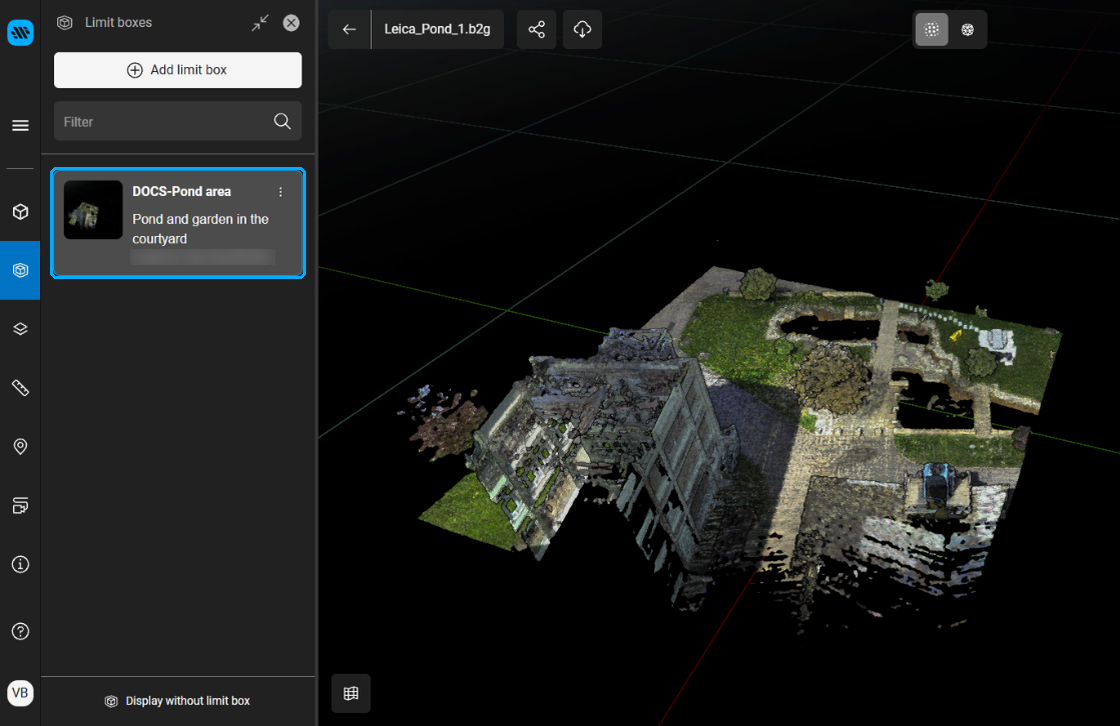Open the 3D model cube panel
The height and width of the screenshot is (726, 1120).
click(x=20, y=212)
